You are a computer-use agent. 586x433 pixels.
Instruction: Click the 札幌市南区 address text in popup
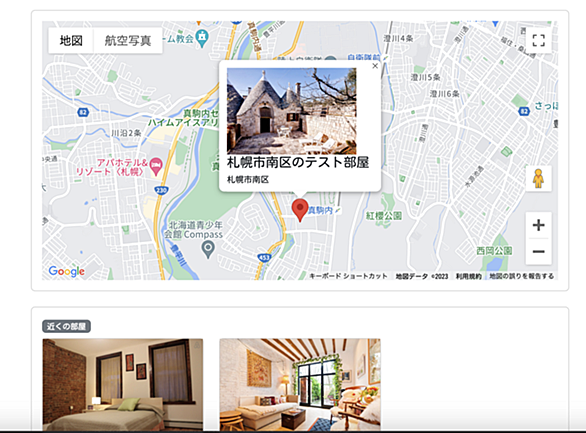click(248, 180)
